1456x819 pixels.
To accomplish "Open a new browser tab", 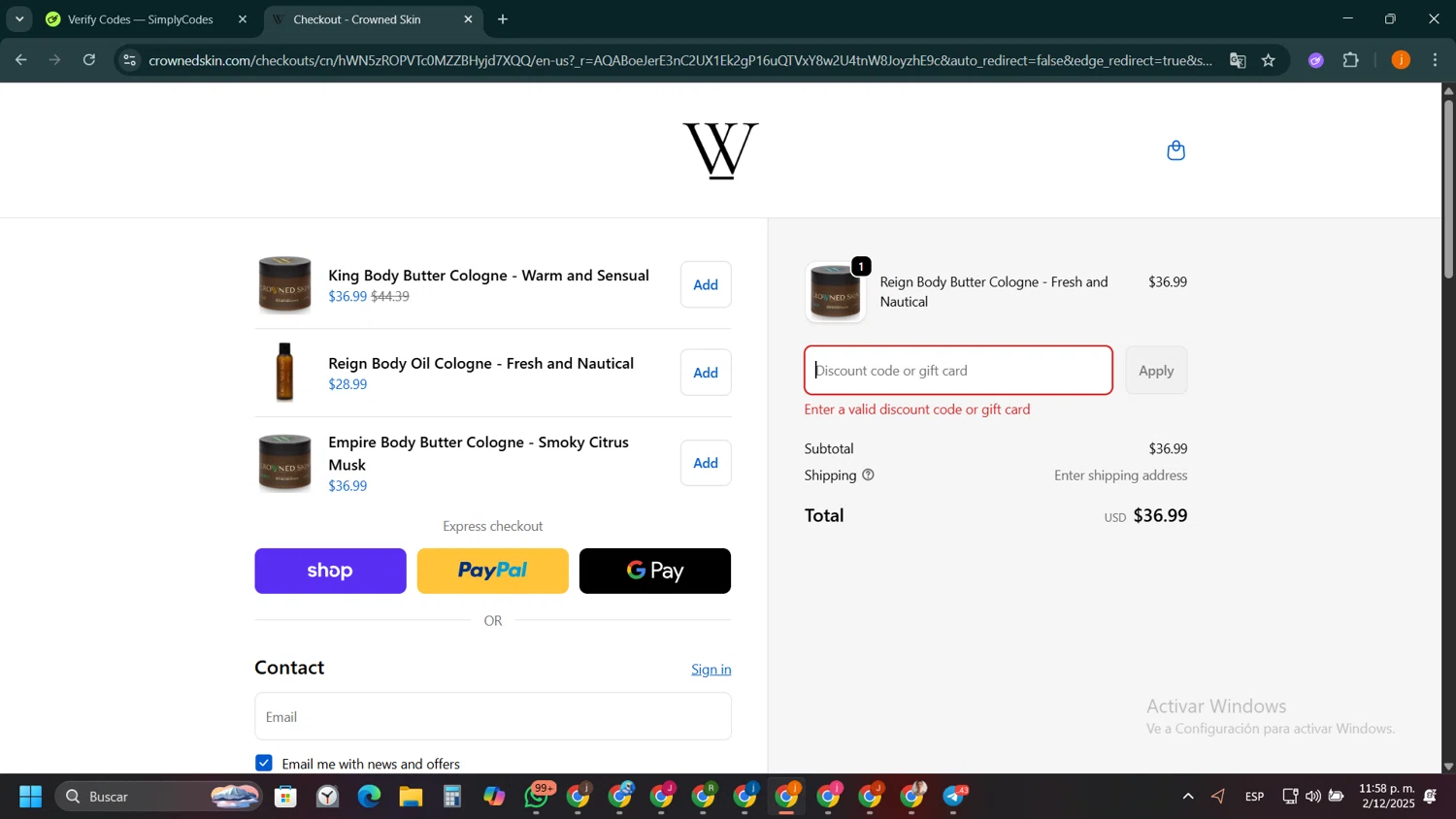I will pyautogui.click(x=503, y=19).
